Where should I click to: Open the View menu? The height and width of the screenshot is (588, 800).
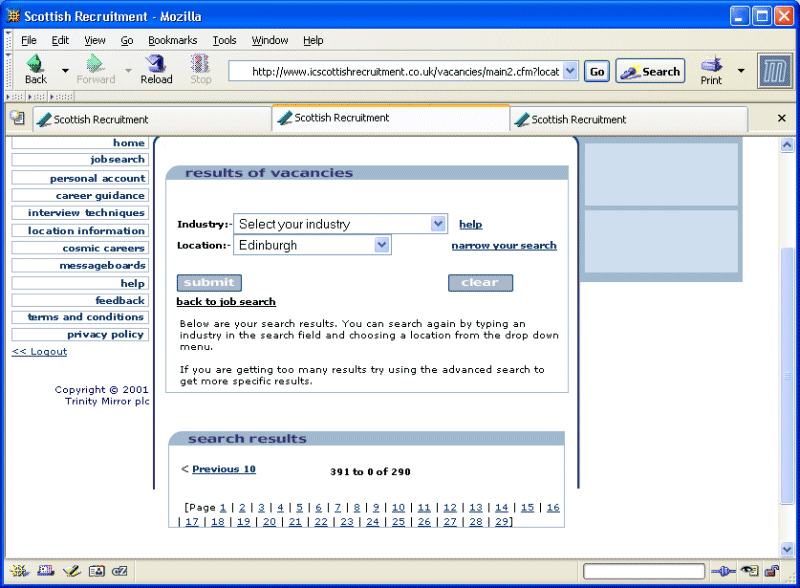pos(95,40)
